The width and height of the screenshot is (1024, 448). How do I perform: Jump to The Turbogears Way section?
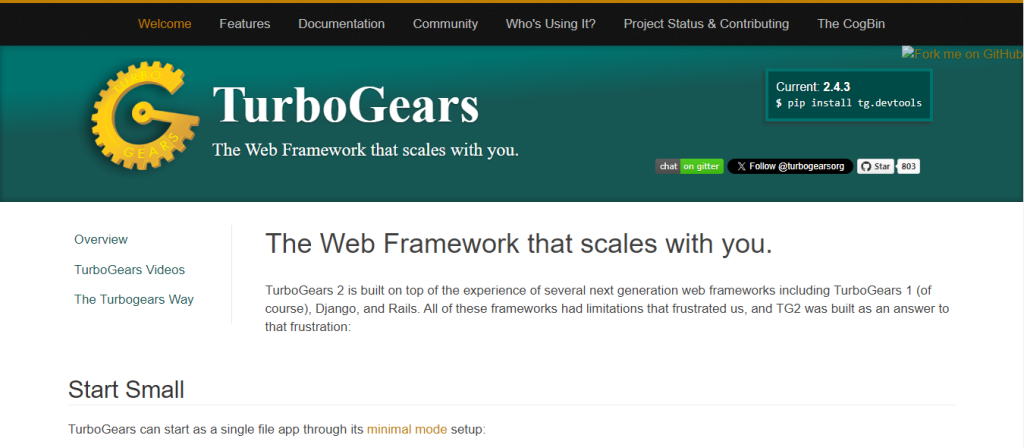click(x=134, y=299)
